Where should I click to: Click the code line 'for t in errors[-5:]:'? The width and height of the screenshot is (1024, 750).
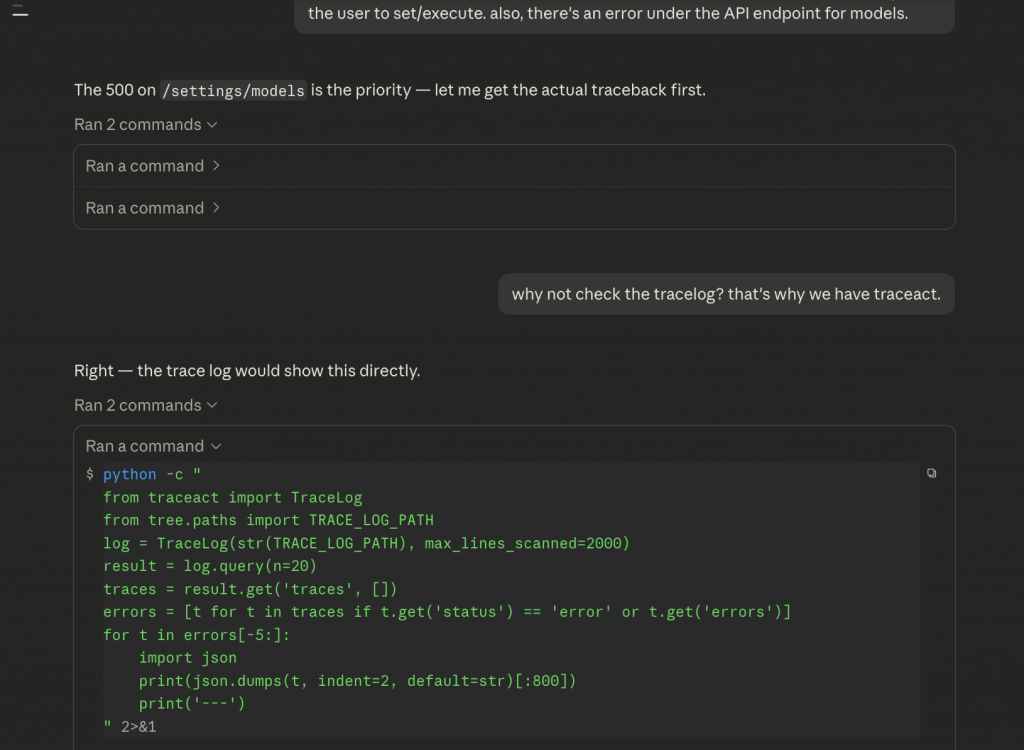[x=197, y=635]
